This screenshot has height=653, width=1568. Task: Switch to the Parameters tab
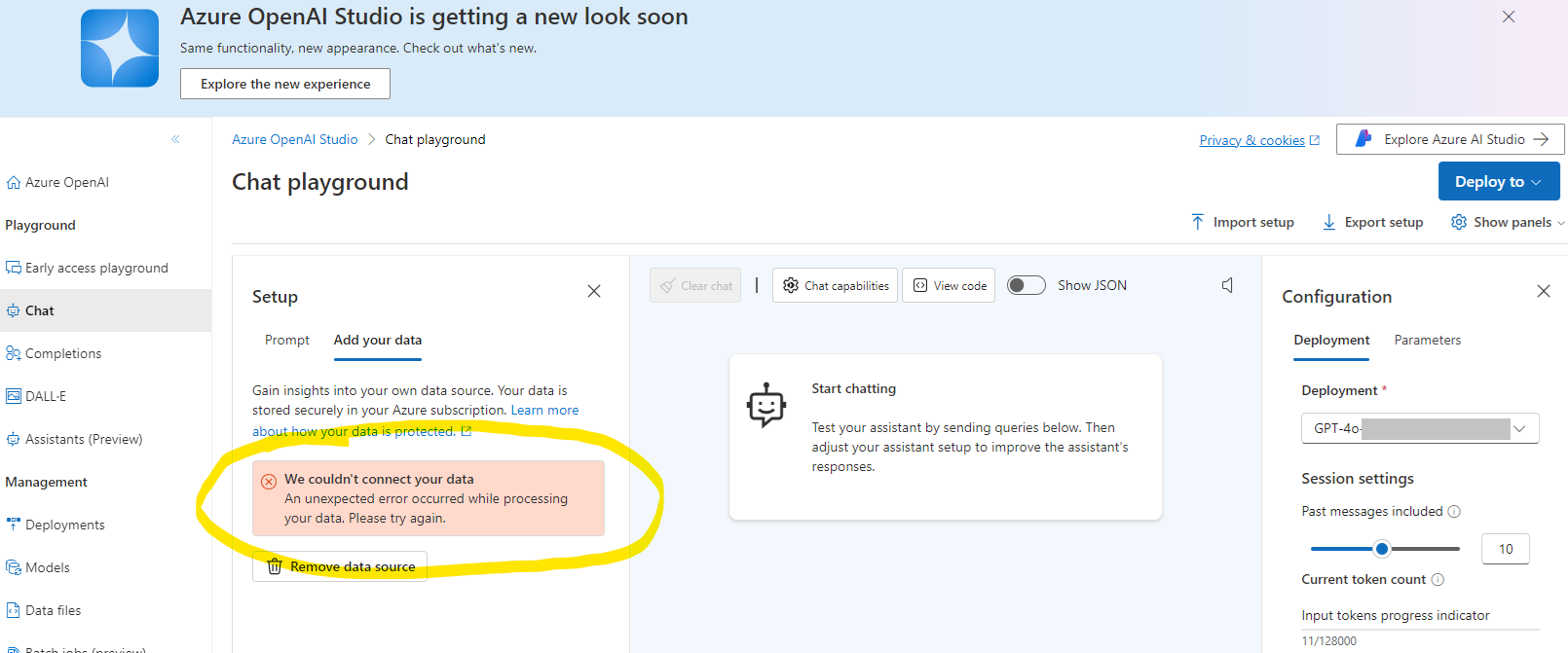[1428, 340]
